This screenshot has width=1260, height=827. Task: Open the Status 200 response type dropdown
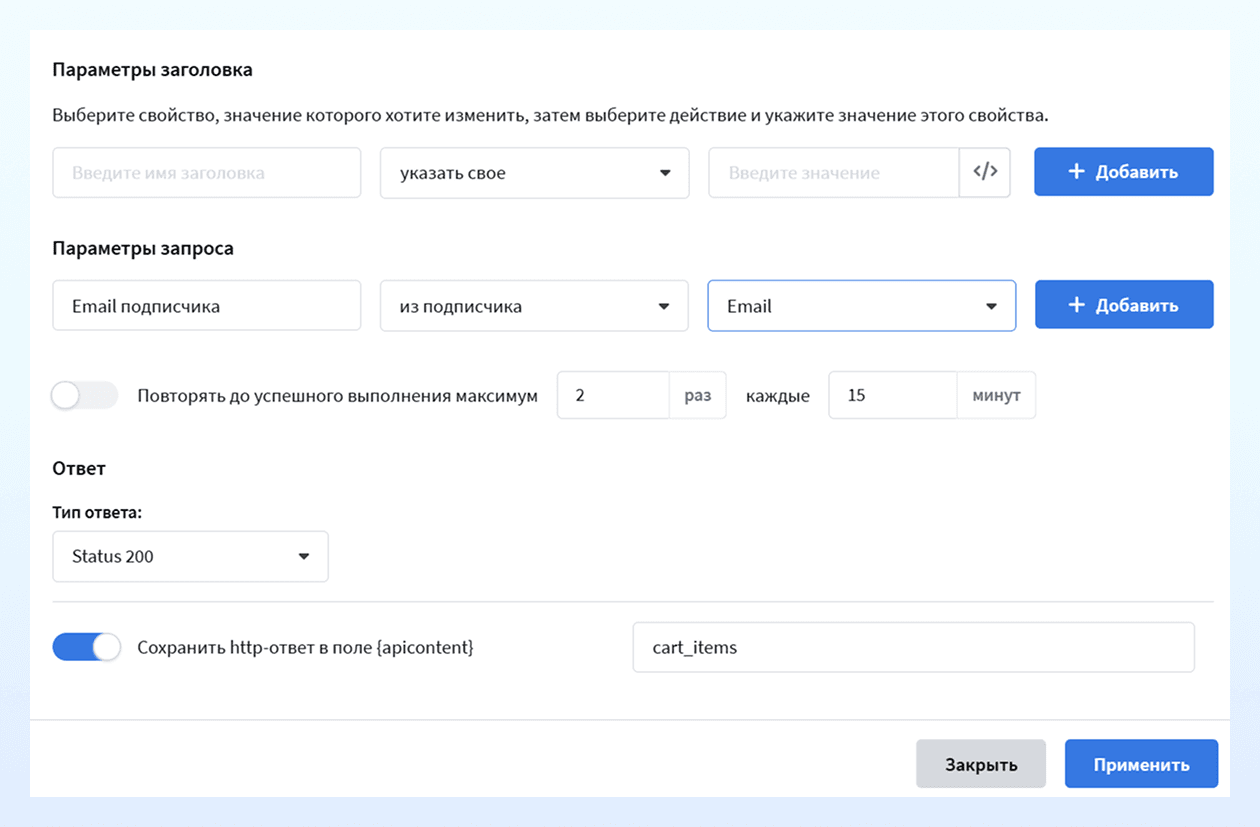[x=190, y=556]
